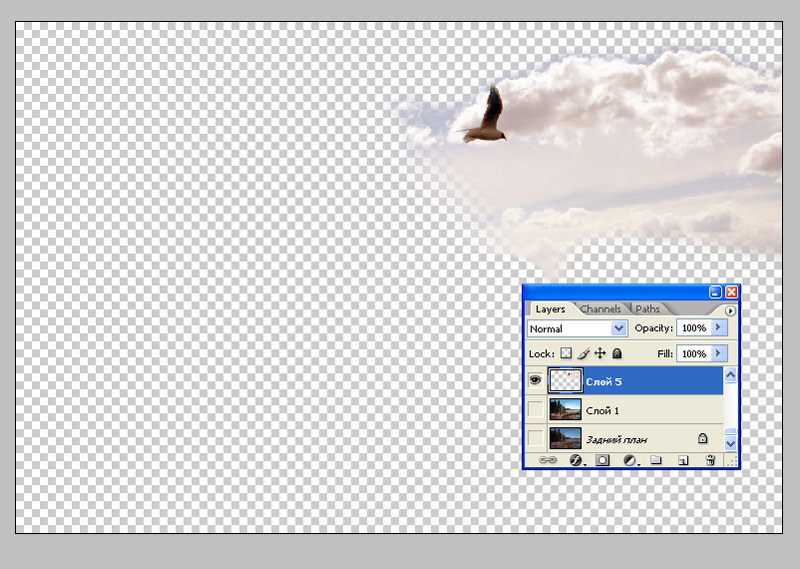Click the flying seagull on the canvas
The image size is (800, 569).
click(487, 115)
